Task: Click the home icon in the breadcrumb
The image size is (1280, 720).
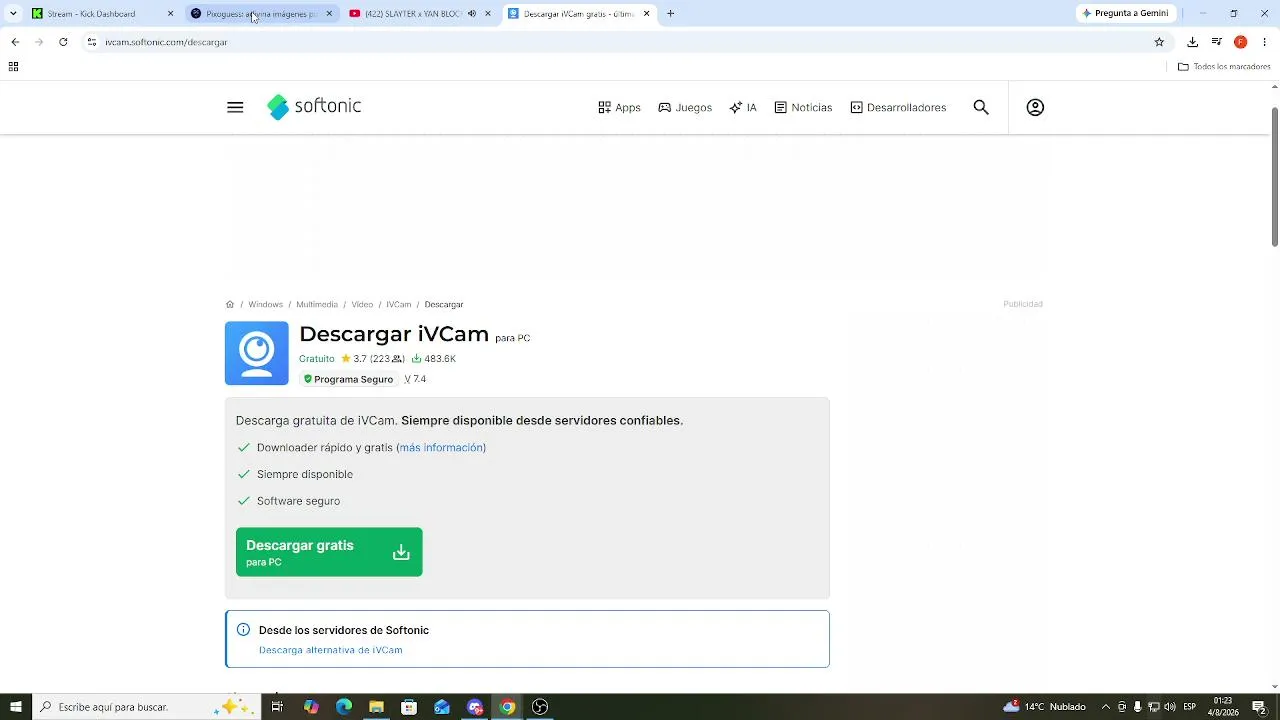Action: (230, 304)
